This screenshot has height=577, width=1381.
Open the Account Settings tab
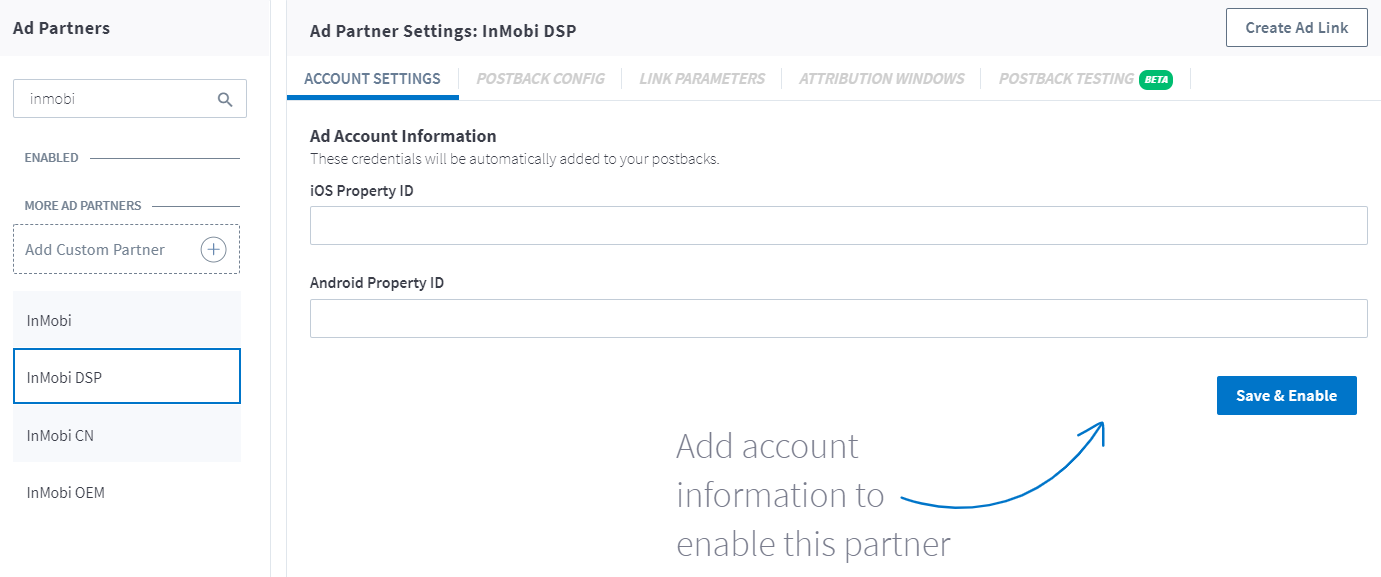tap(372, 79)
